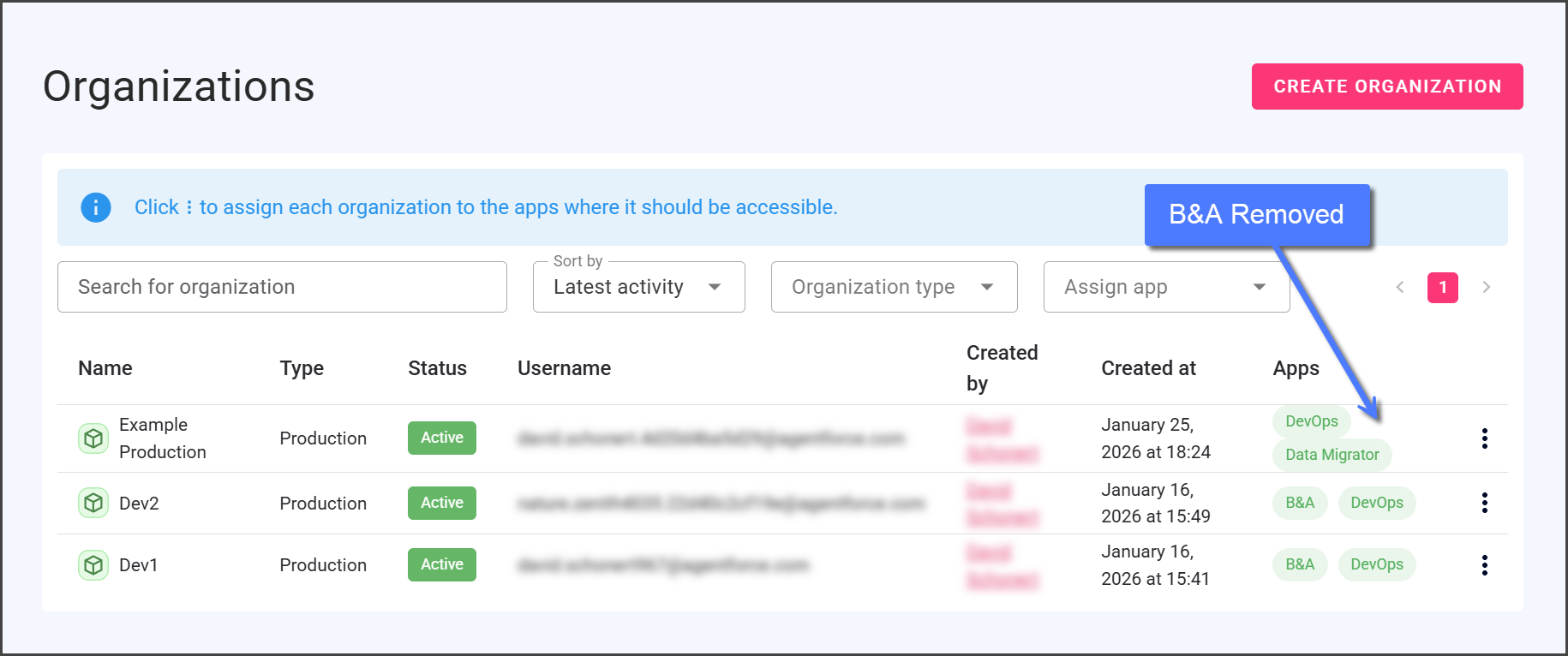Open the Organization type dropdown

click(x=894, y=287)
